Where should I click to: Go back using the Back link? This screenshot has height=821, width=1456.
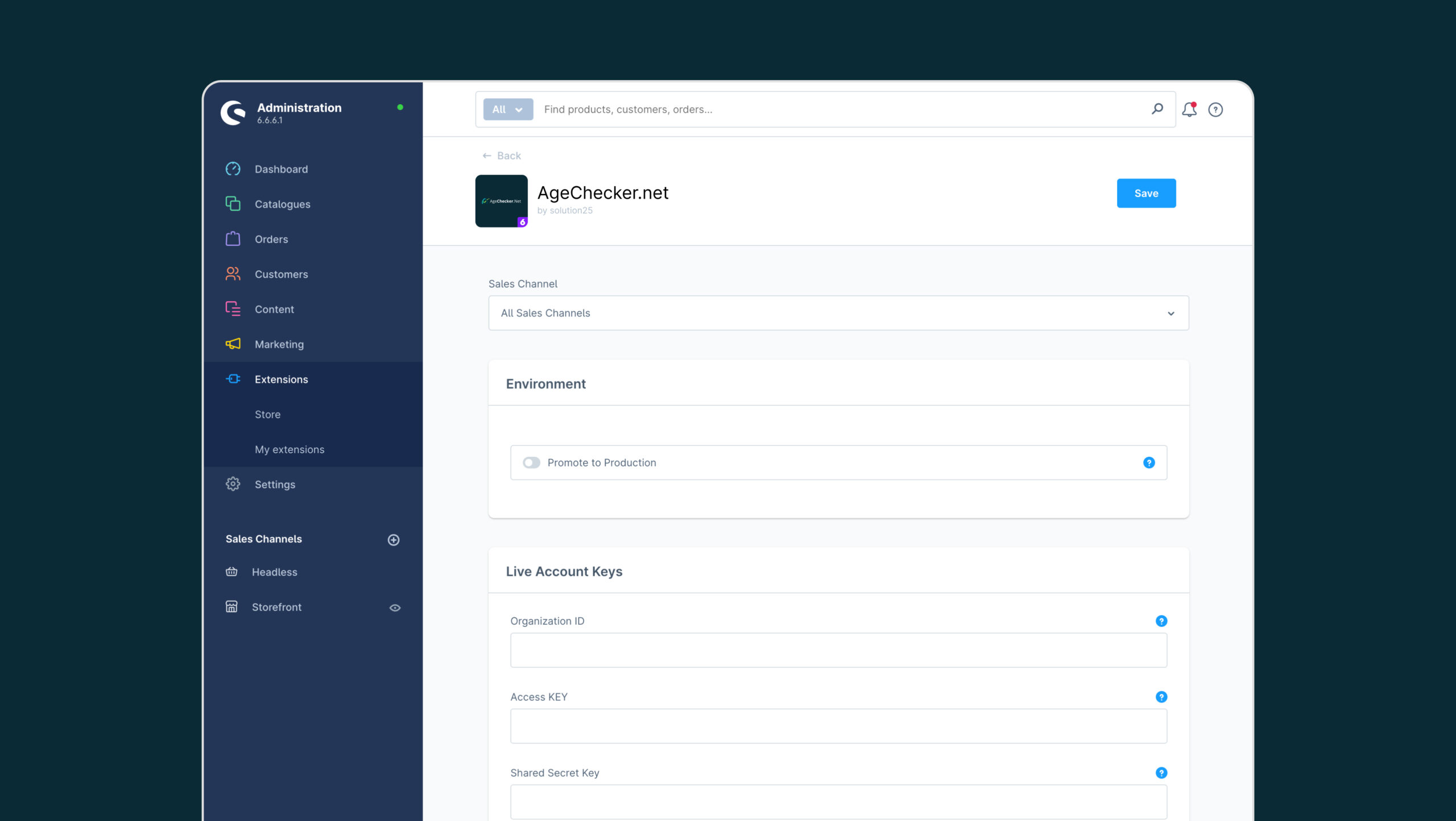(502, 156)
